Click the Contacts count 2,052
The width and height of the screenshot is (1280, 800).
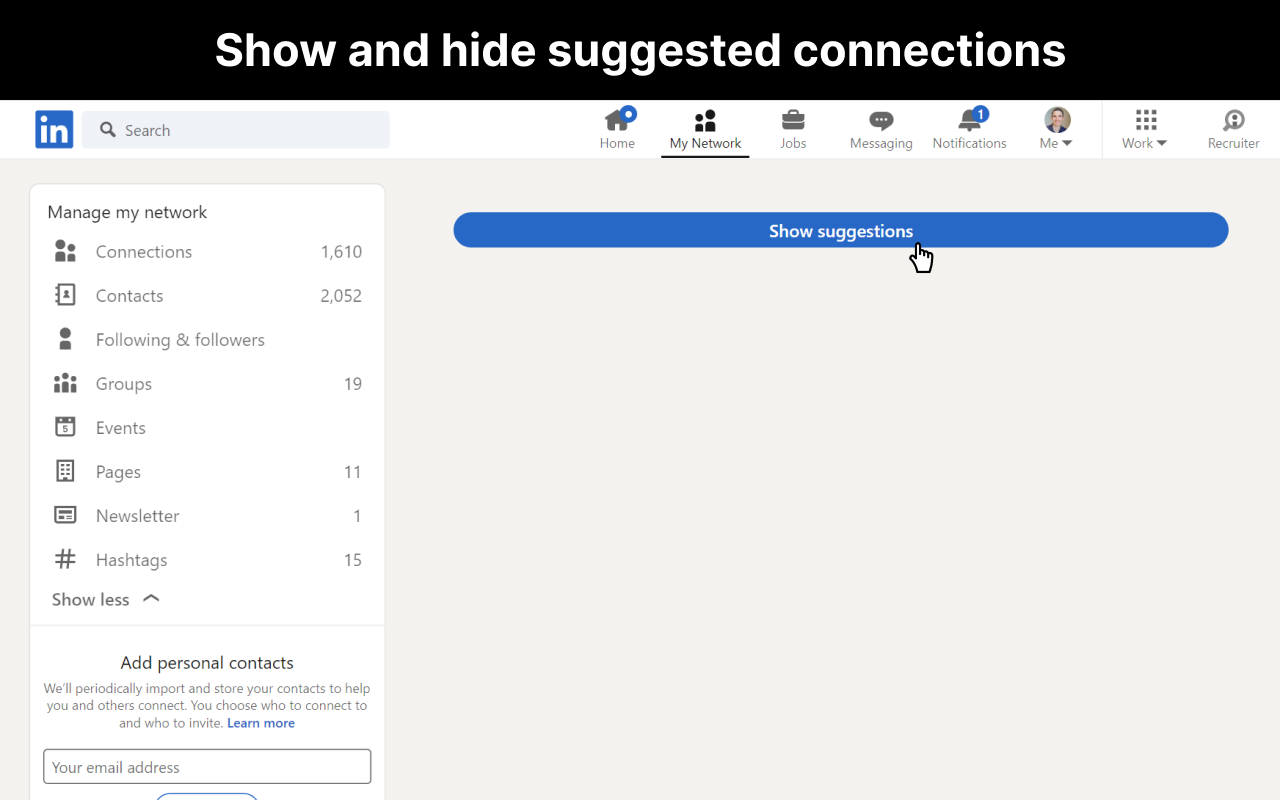341,295
